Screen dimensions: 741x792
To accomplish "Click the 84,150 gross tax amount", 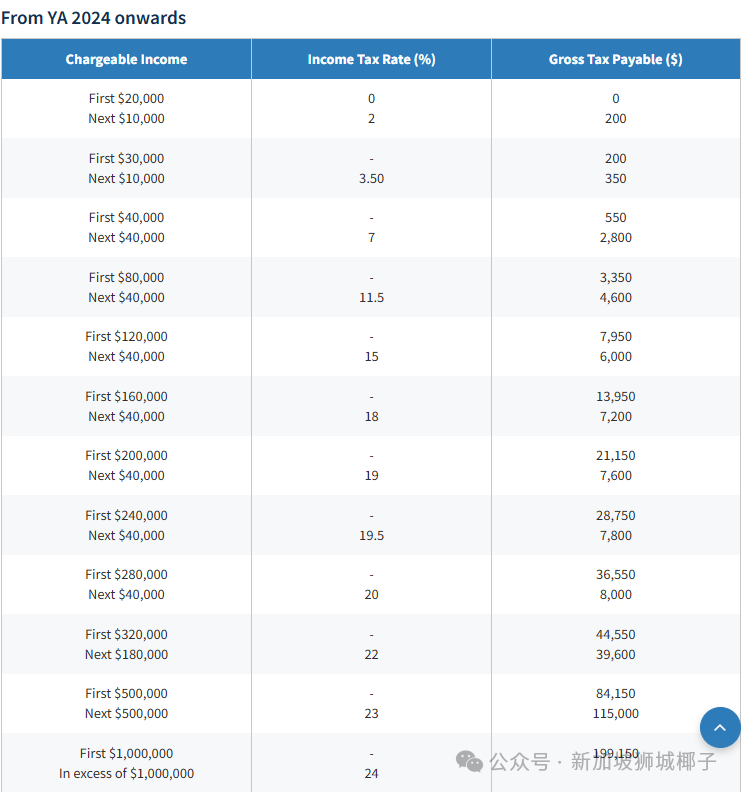I will point(615,694).
